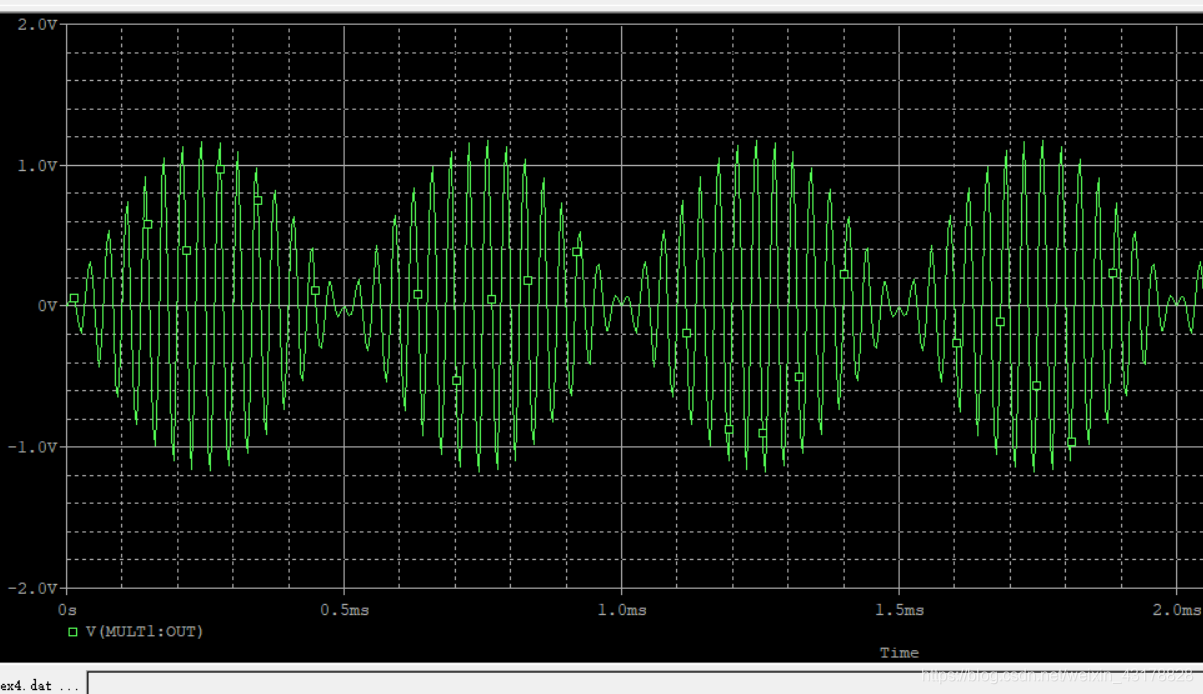1203x694 pixels.
Task: Click the 2.0V y-axis label
Action: coord(37,24)
